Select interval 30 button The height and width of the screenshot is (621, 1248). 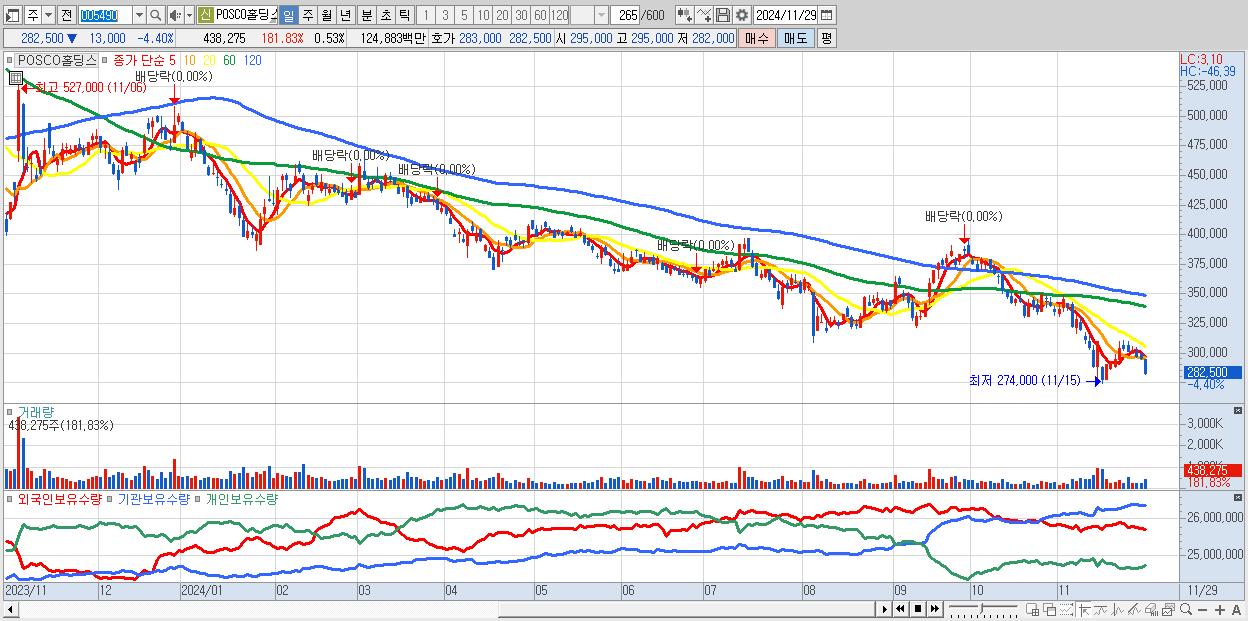[x=521, y=15]
